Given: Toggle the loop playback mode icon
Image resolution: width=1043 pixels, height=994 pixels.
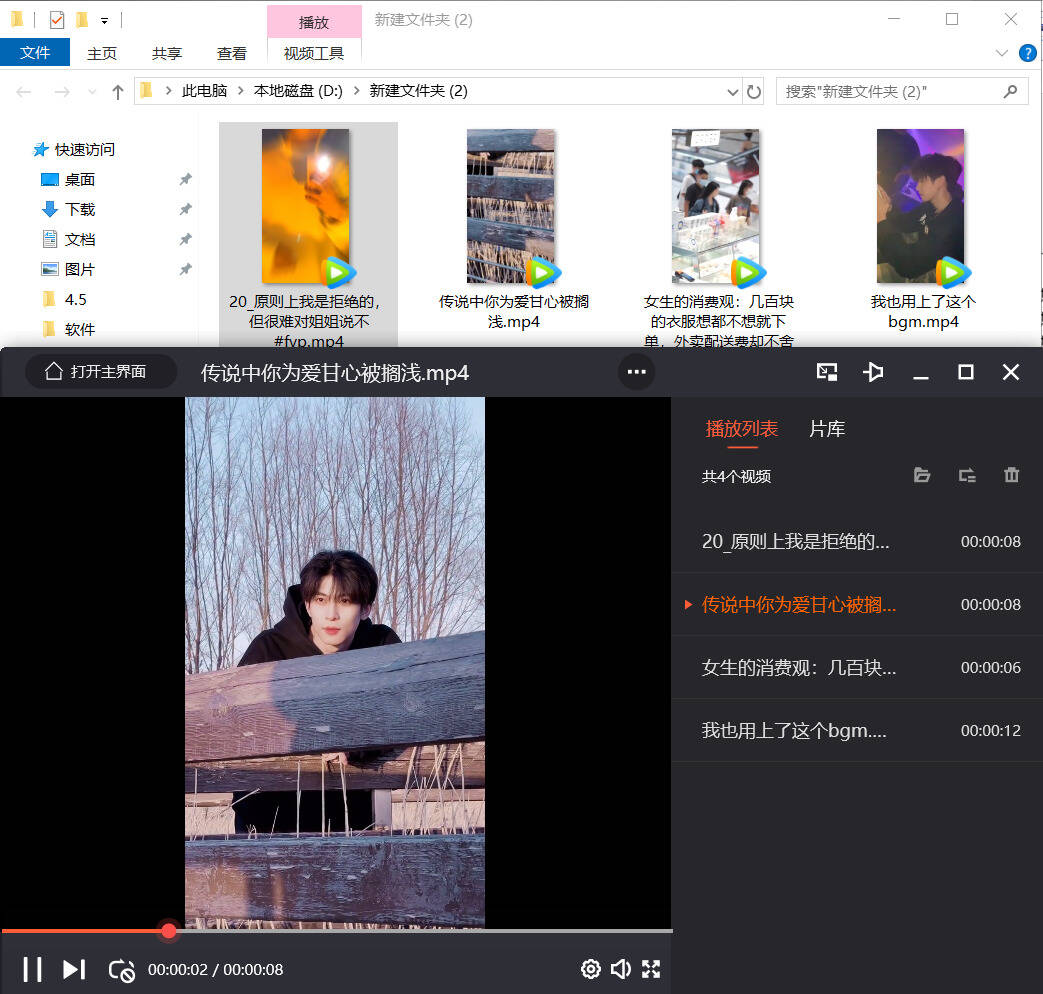Looking at the screenshot, I should tap(121, 969).
